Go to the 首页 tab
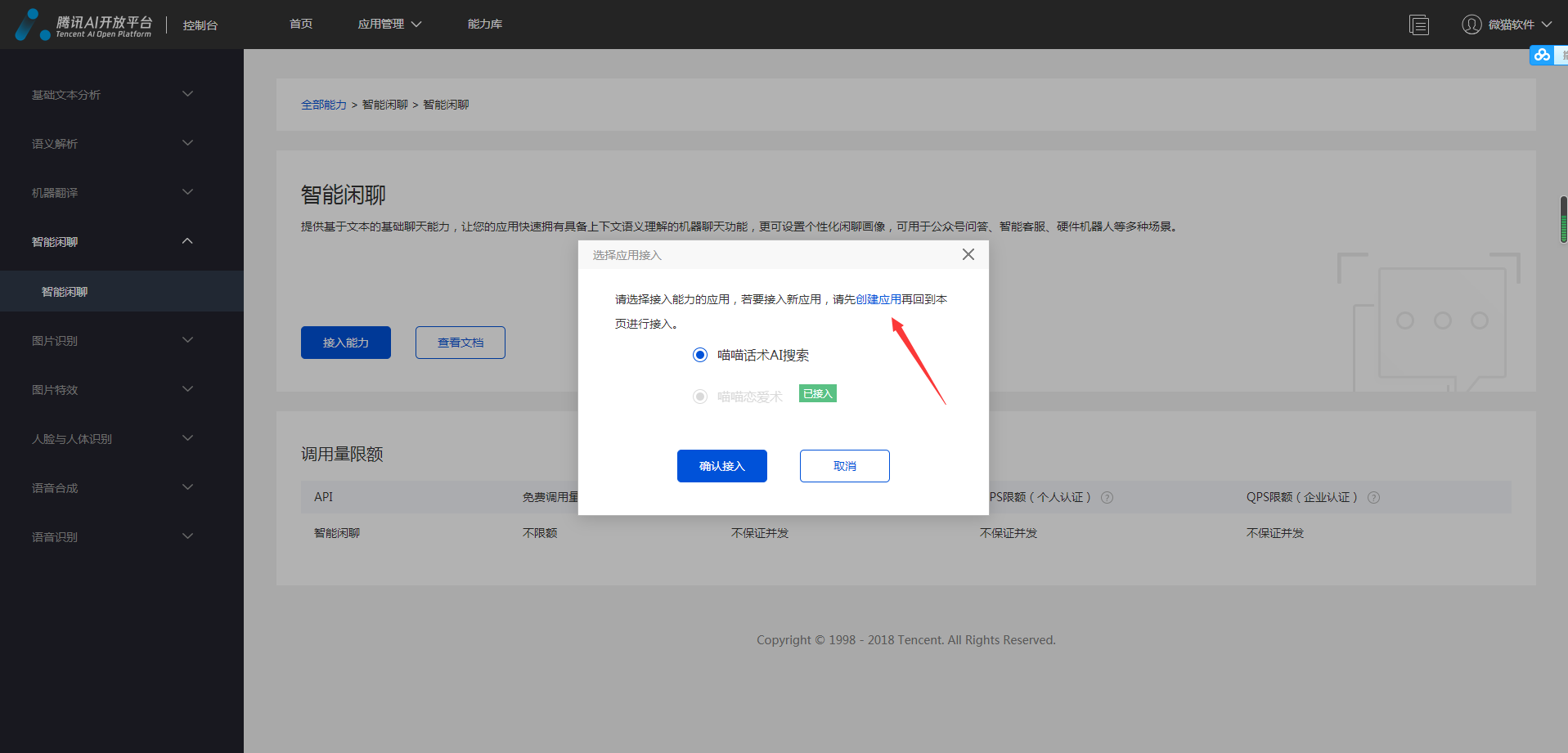This screenshot has height=753, width=1568. [x=301, y=25]
